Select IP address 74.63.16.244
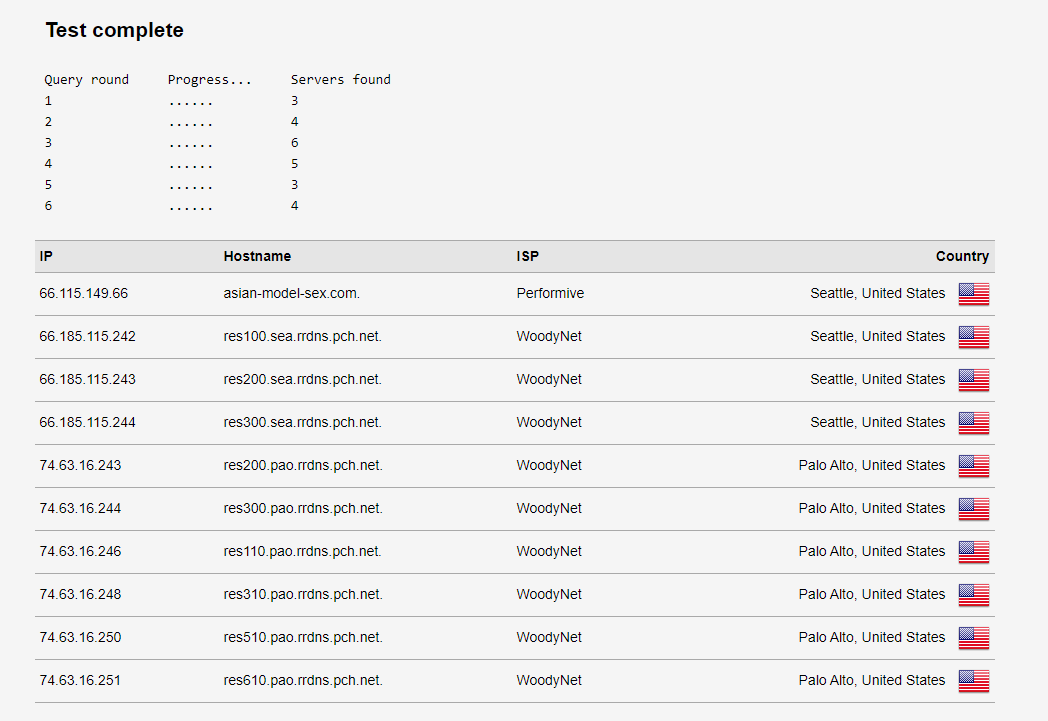This screenshot has height=721, width=1048. click(x=80, y=509)
